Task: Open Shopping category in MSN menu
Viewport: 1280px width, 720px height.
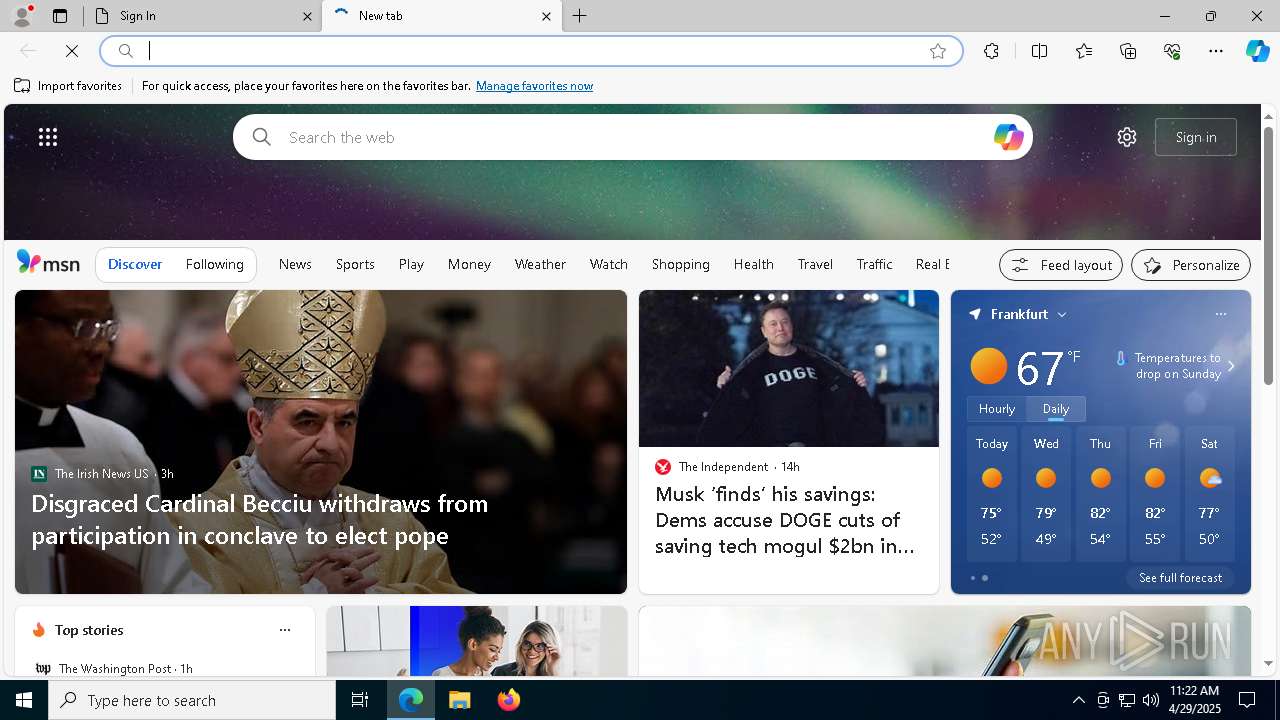Action: (681, 264)
